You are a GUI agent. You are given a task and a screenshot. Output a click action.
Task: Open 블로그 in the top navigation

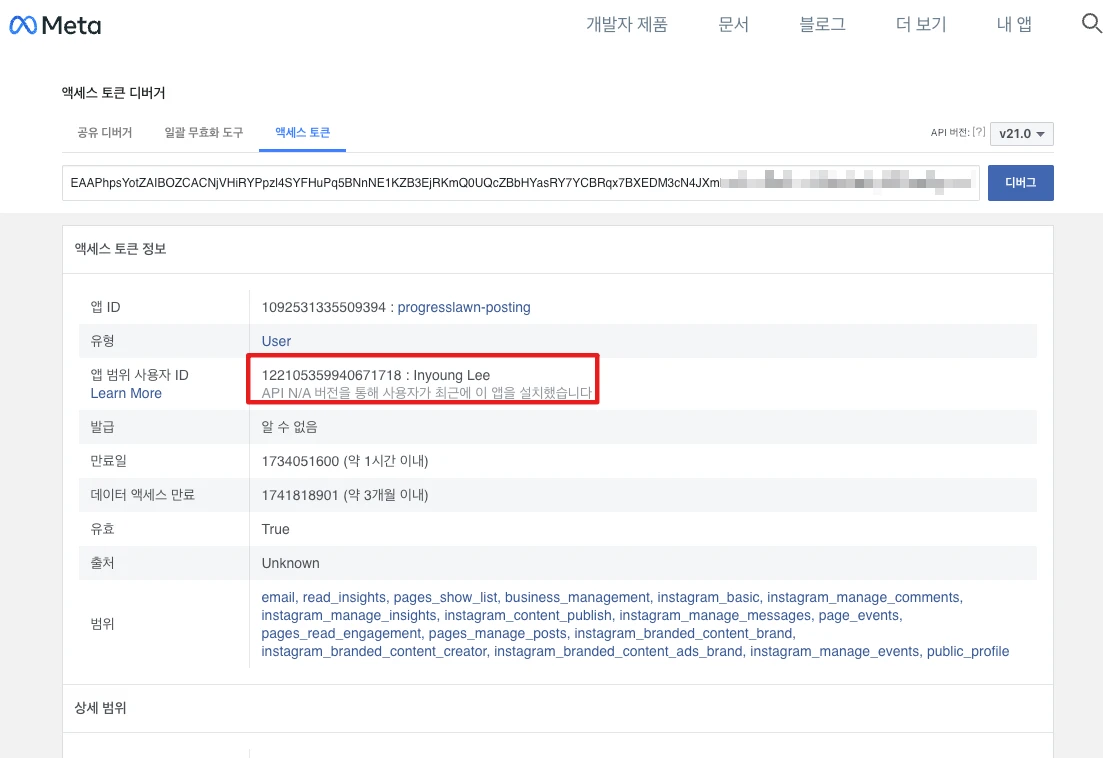(x=822, y=25)
